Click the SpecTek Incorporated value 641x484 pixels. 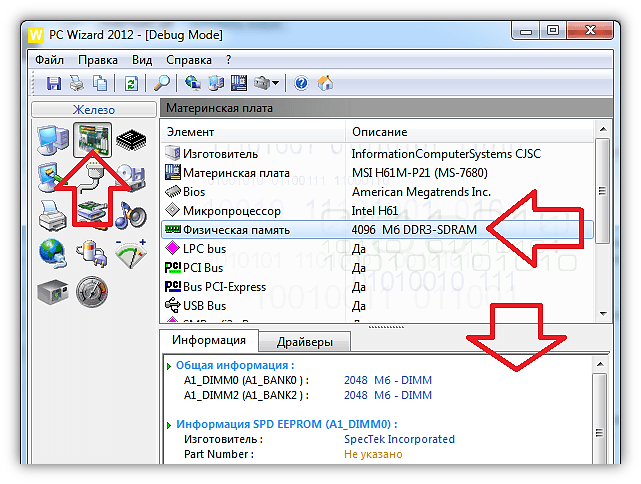tap(399, 439)
